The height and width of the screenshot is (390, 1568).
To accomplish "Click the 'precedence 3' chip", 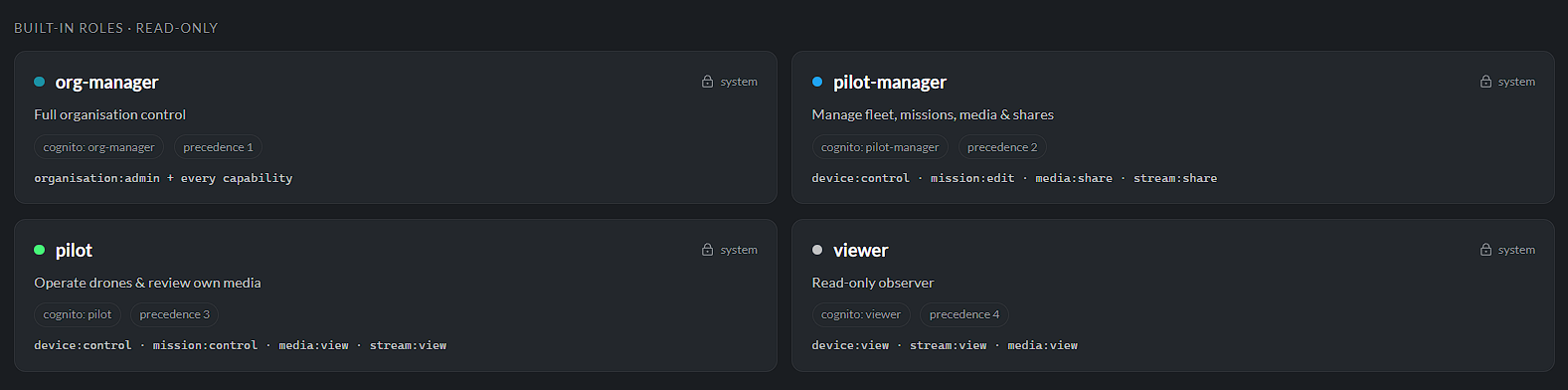I will pos(175,314).
